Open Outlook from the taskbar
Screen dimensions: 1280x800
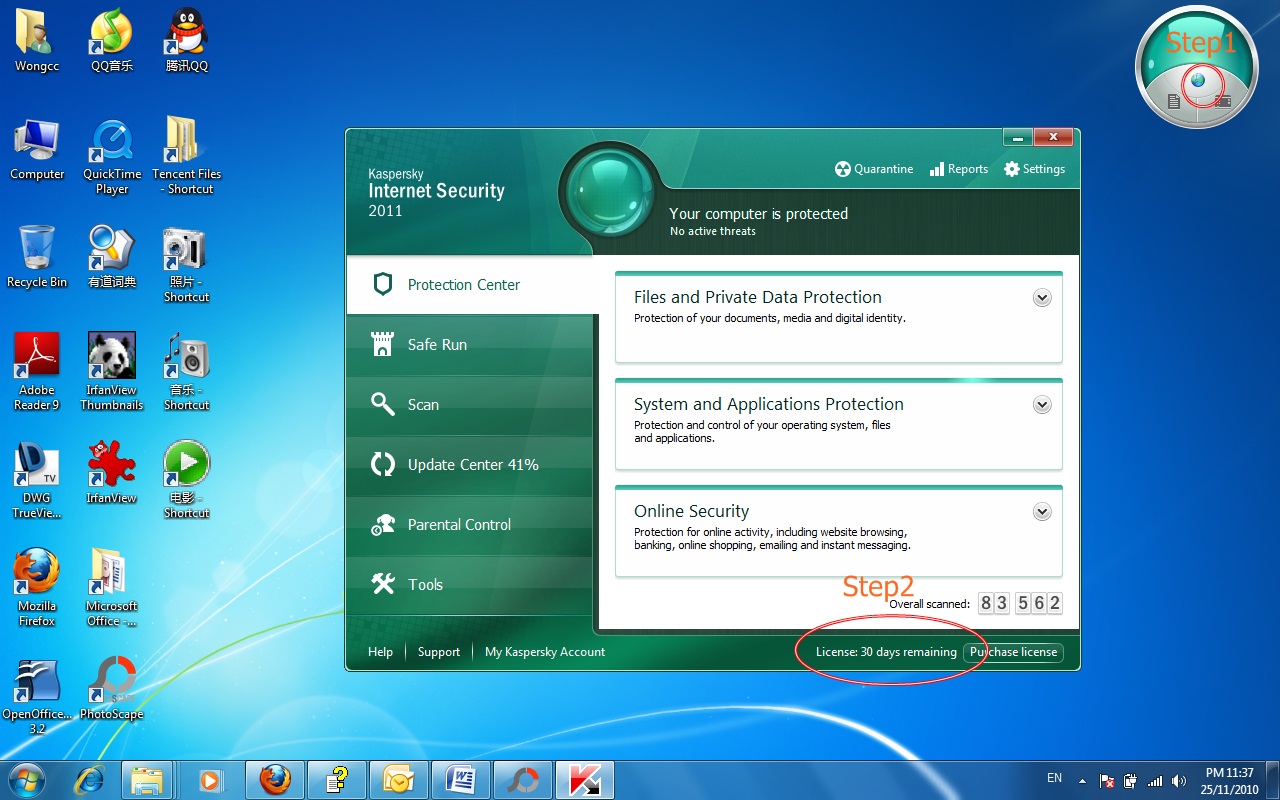tap(398, 779)
